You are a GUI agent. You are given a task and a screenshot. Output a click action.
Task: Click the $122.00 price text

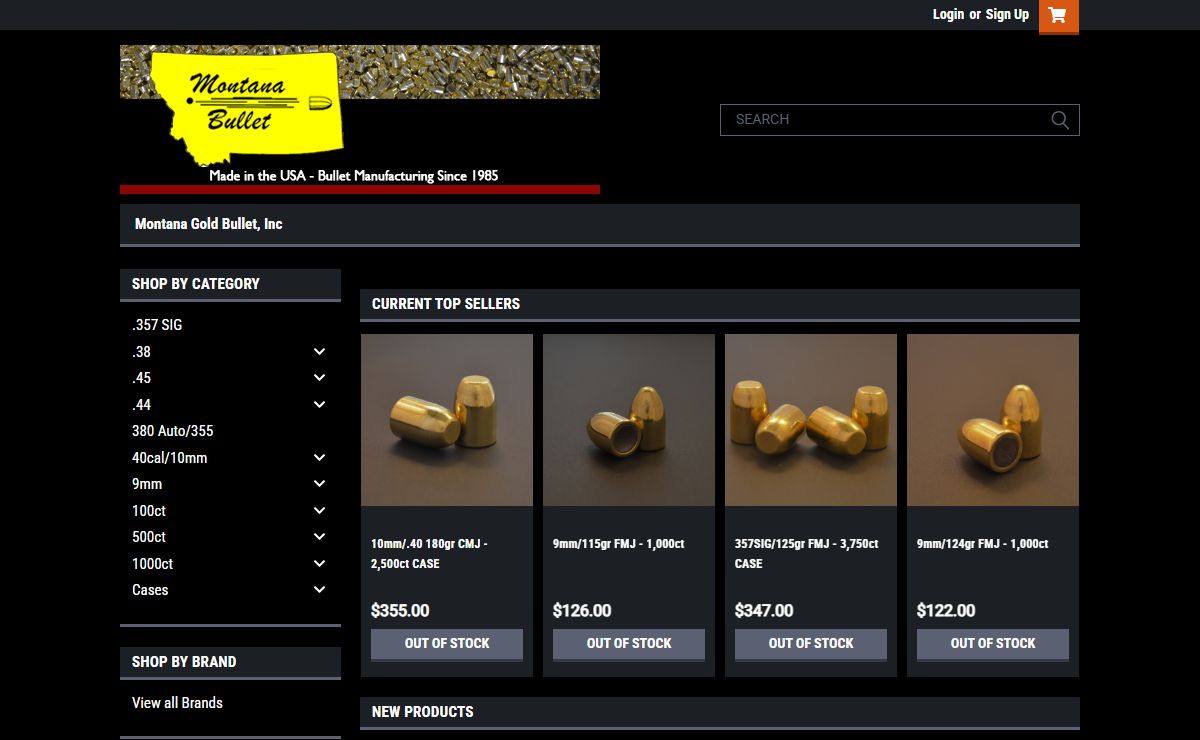click(946, 611)
